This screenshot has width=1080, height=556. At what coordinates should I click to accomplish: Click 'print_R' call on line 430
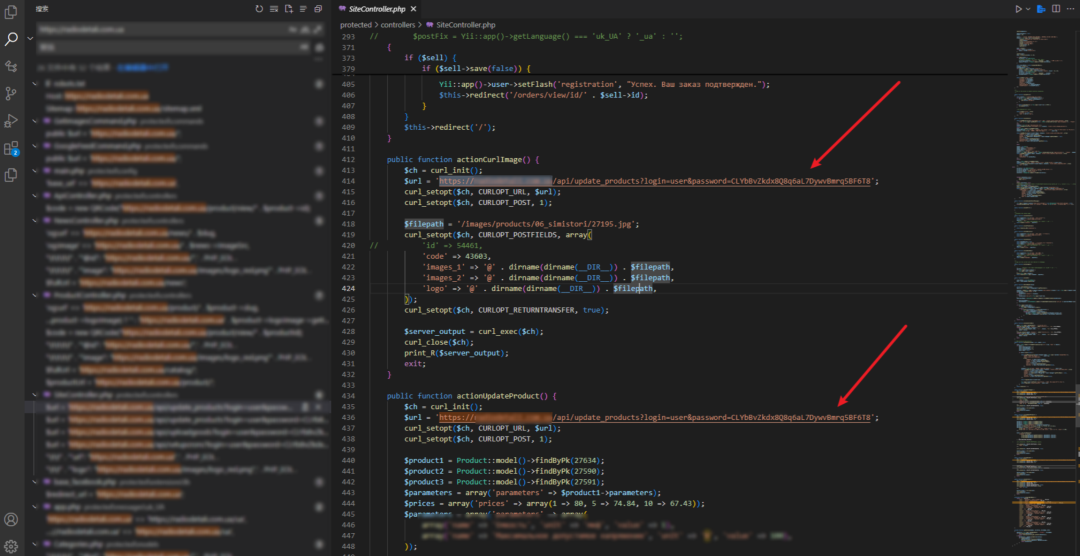419,353
